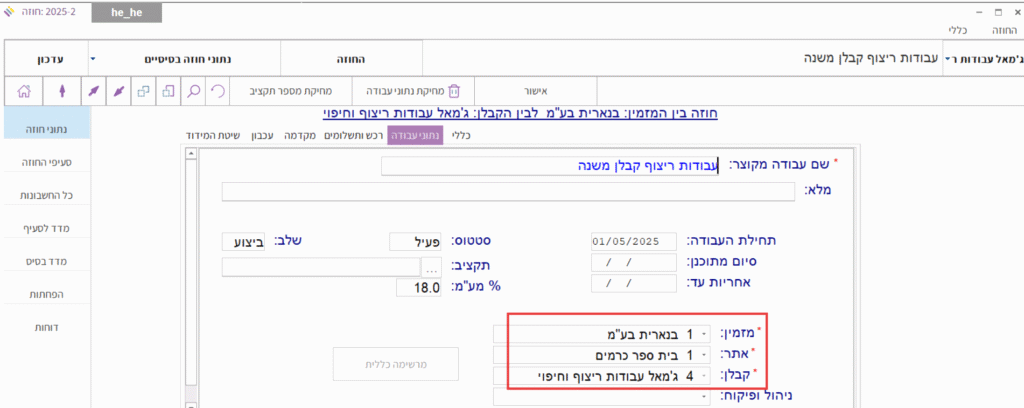Click the home icon in the toolbar
Viewport: 1024px width, 408px height.
(23, 90)
